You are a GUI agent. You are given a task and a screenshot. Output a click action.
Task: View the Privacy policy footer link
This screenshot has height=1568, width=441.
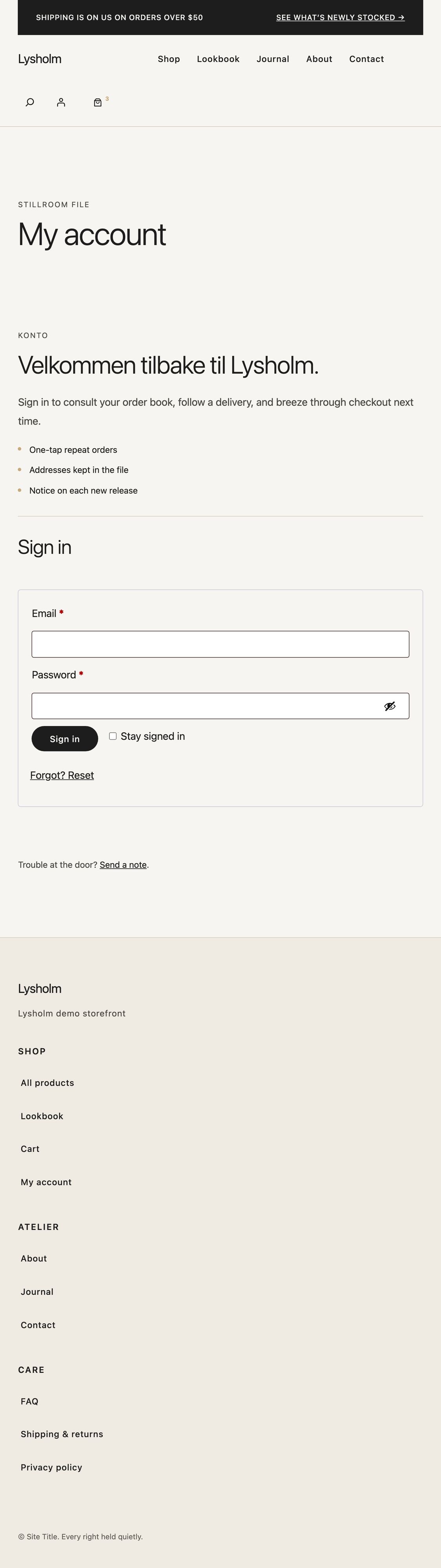click(51, 1468)
